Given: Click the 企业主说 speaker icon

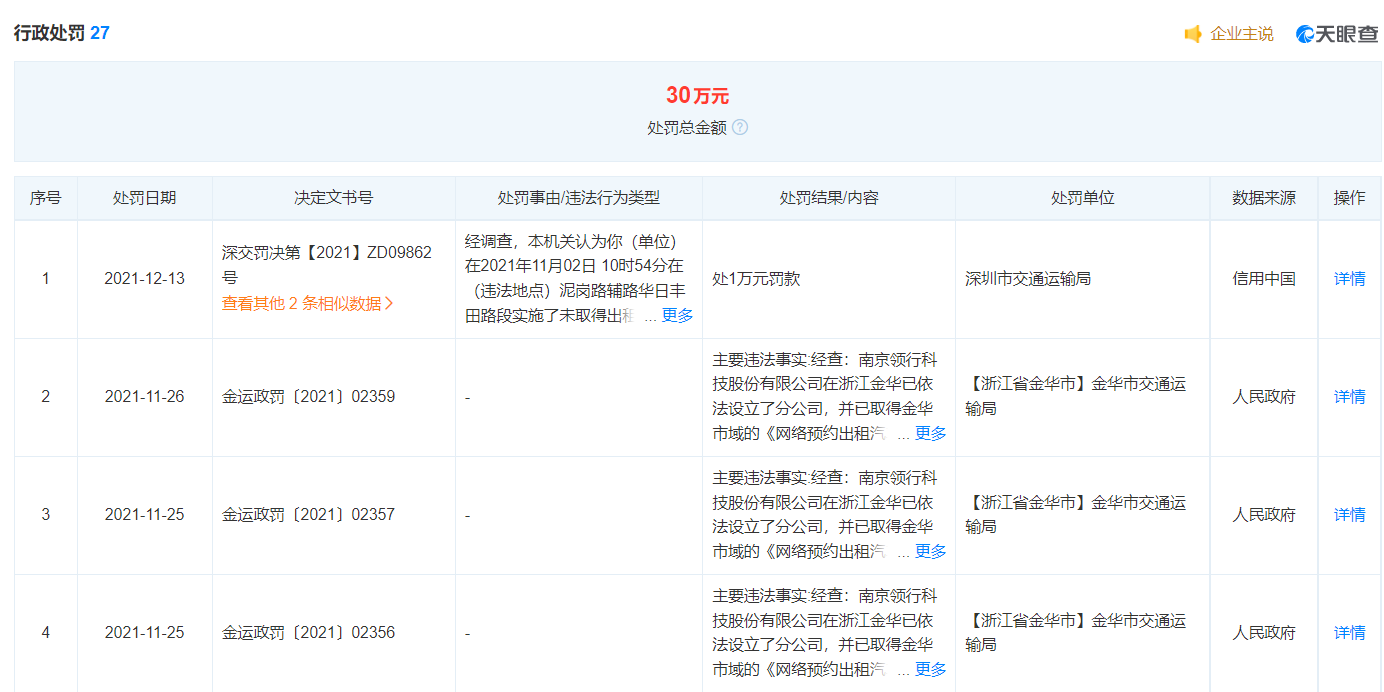Looking at the screenshot, I should click(x=1193, y=34).
